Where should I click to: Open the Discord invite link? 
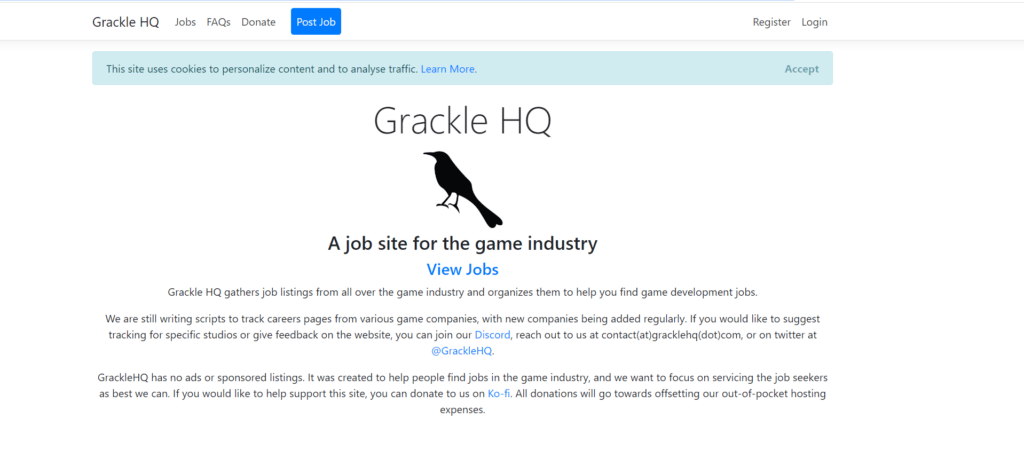pos(492,334)
